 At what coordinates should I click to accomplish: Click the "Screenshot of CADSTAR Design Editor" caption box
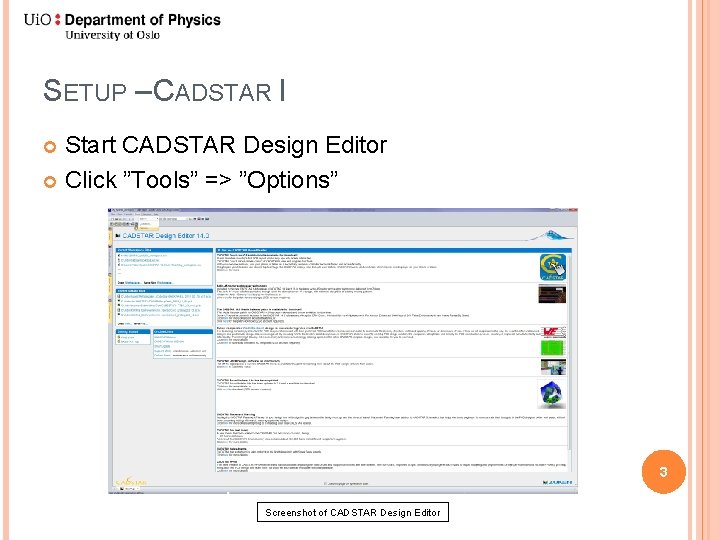[353, 512]
